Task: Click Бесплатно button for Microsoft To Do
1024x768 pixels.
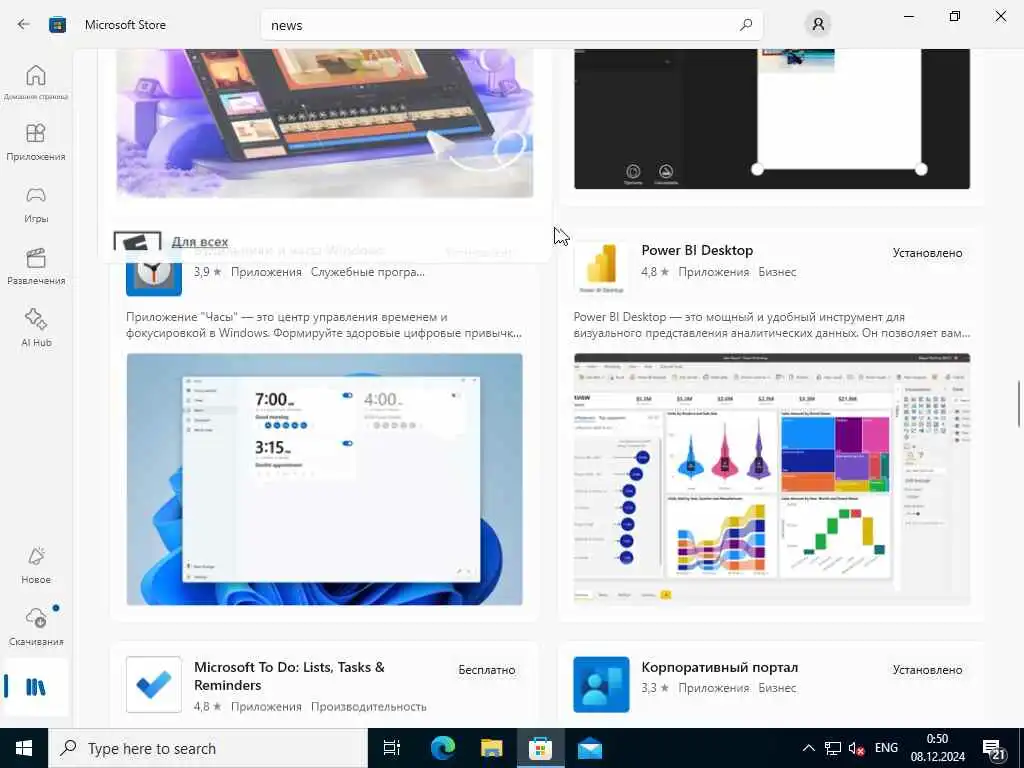Action: click(487, 670)
